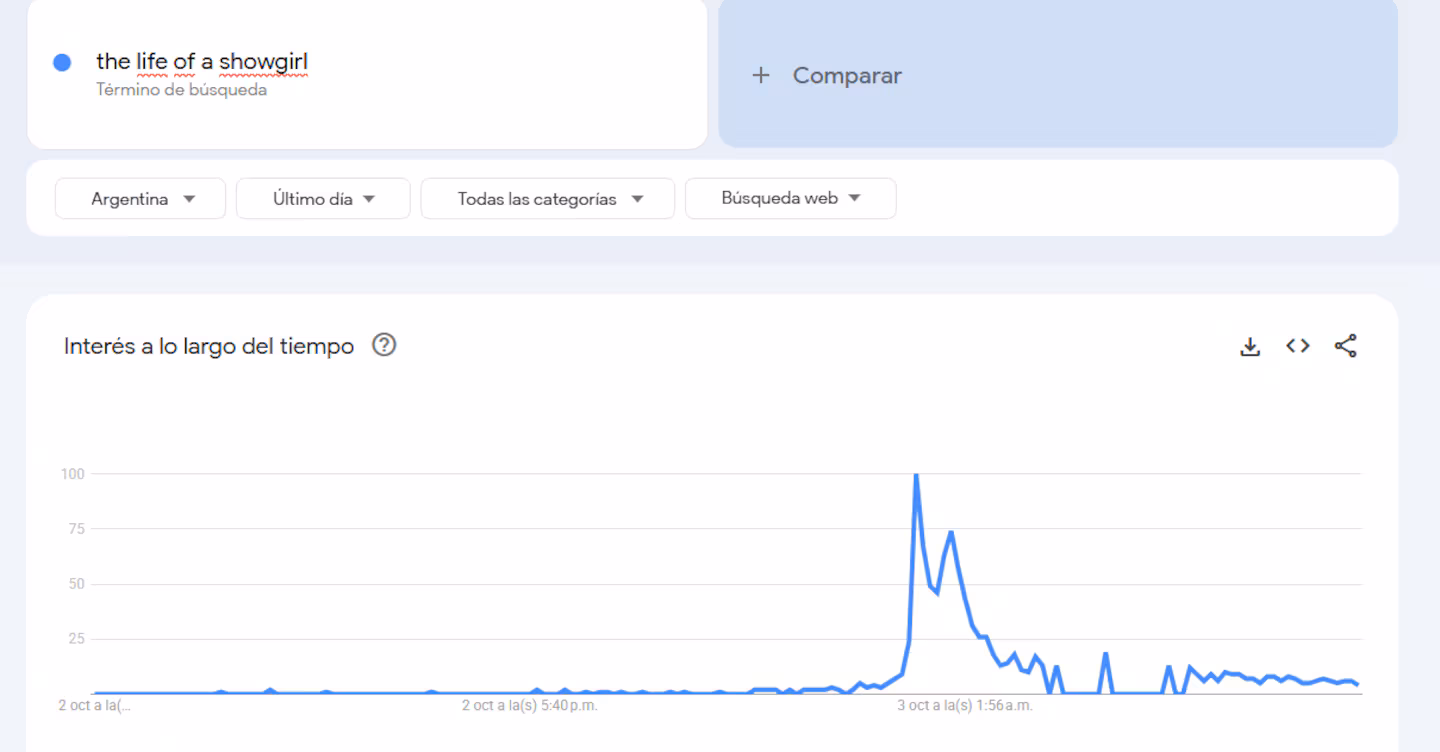Screen dimensions: 1440x752
Task: Click the plus icon next to Comparar
Action: click(761, 75)
